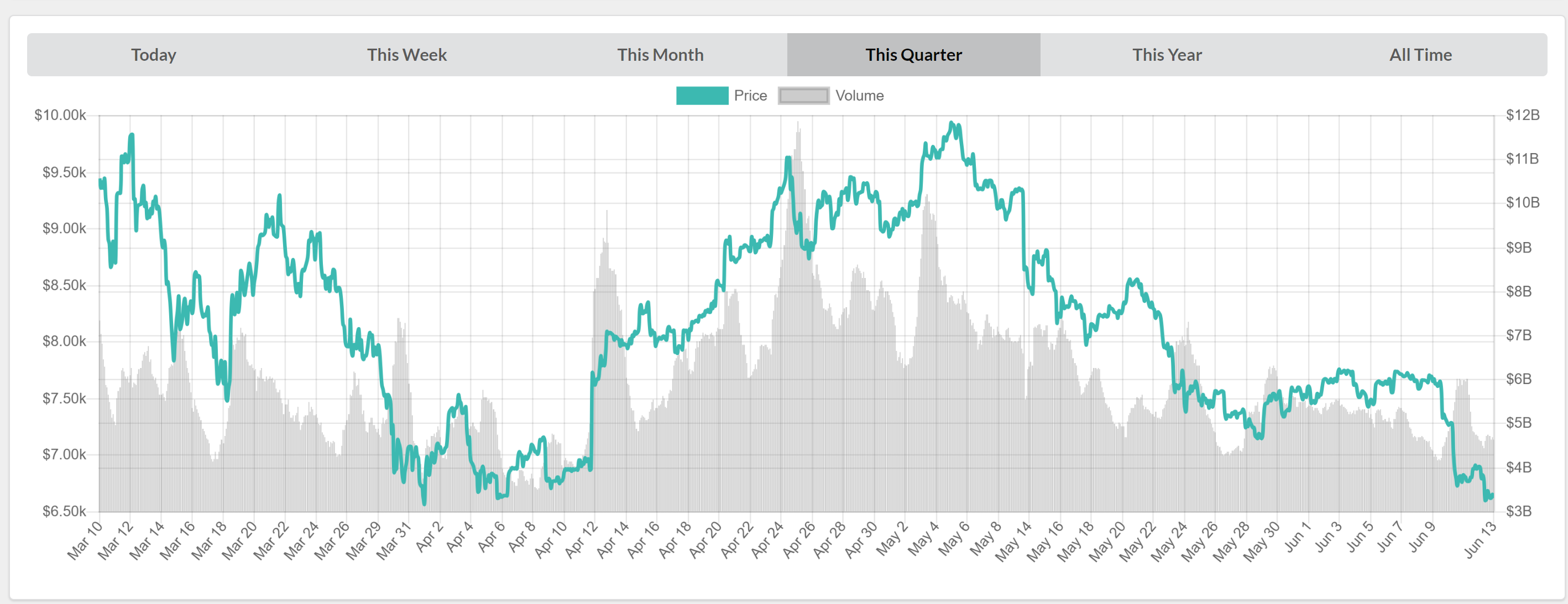Viewport: 1568px width, 604px height.
Task: Click the $6.50k price axis label
Action: (64, 511)
